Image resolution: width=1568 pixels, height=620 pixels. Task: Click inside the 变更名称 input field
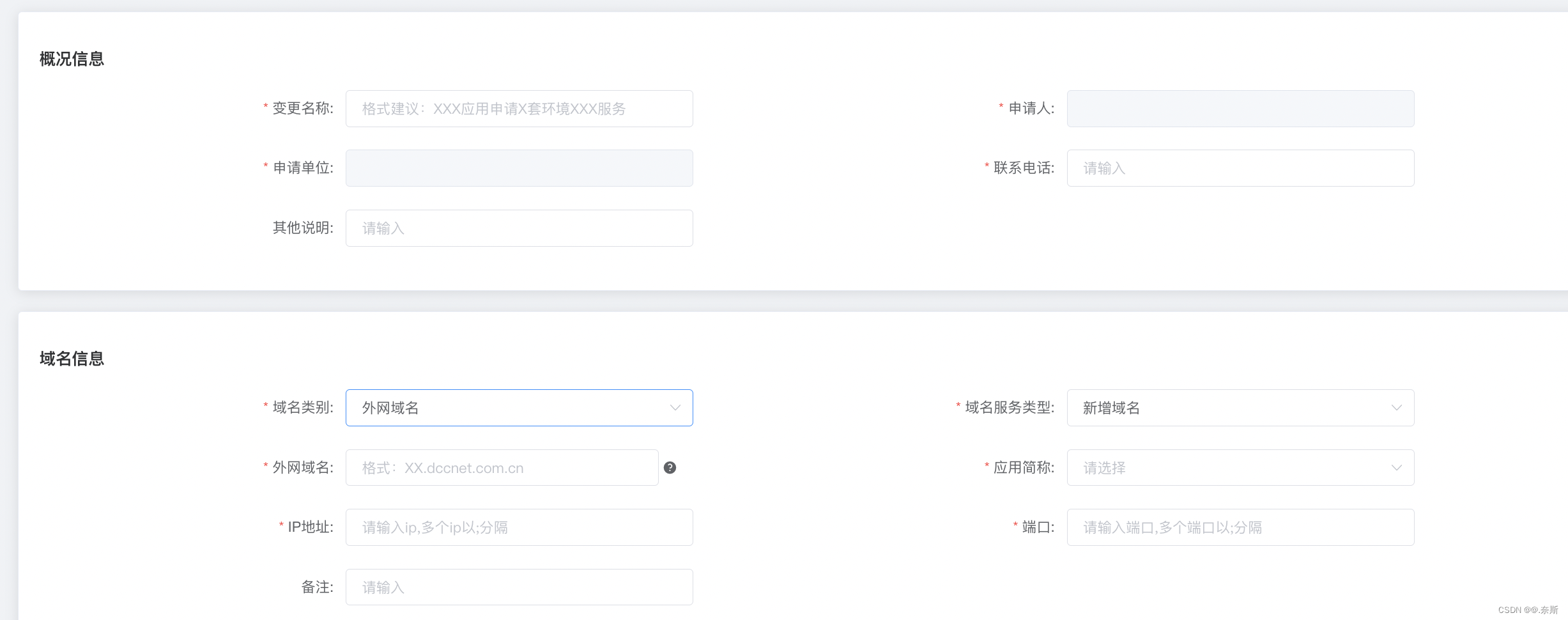[x=518, y=108]
